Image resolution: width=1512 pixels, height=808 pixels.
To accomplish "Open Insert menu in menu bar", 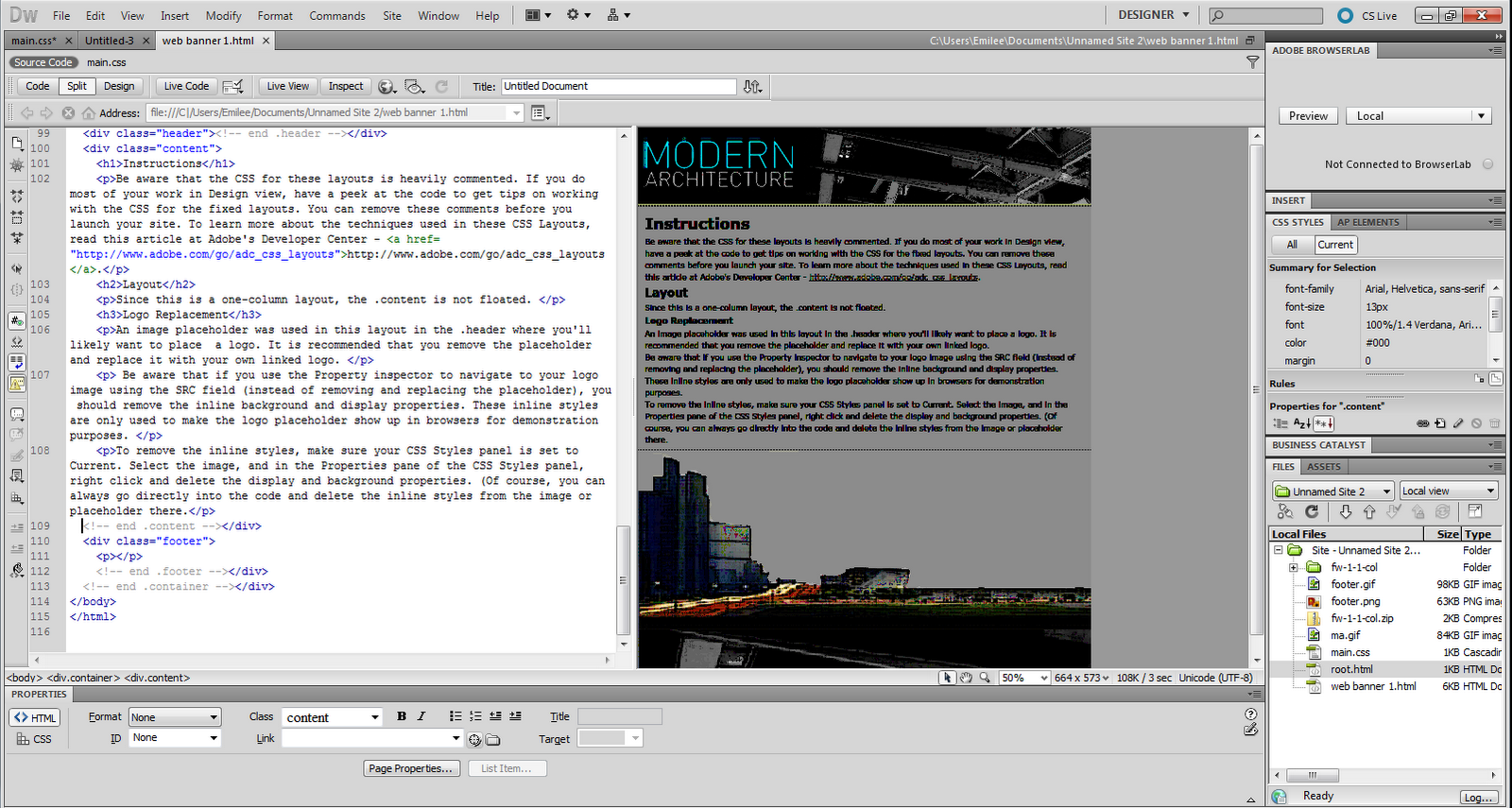I will click(x=175, y=16).
